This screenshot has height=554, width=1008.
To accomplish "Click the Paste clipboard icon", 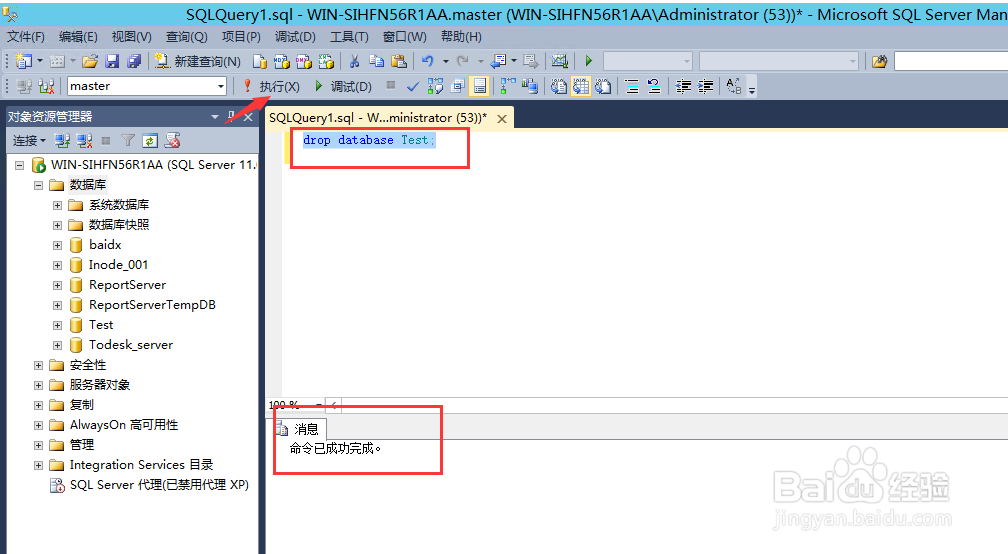I will coord(399,61).
